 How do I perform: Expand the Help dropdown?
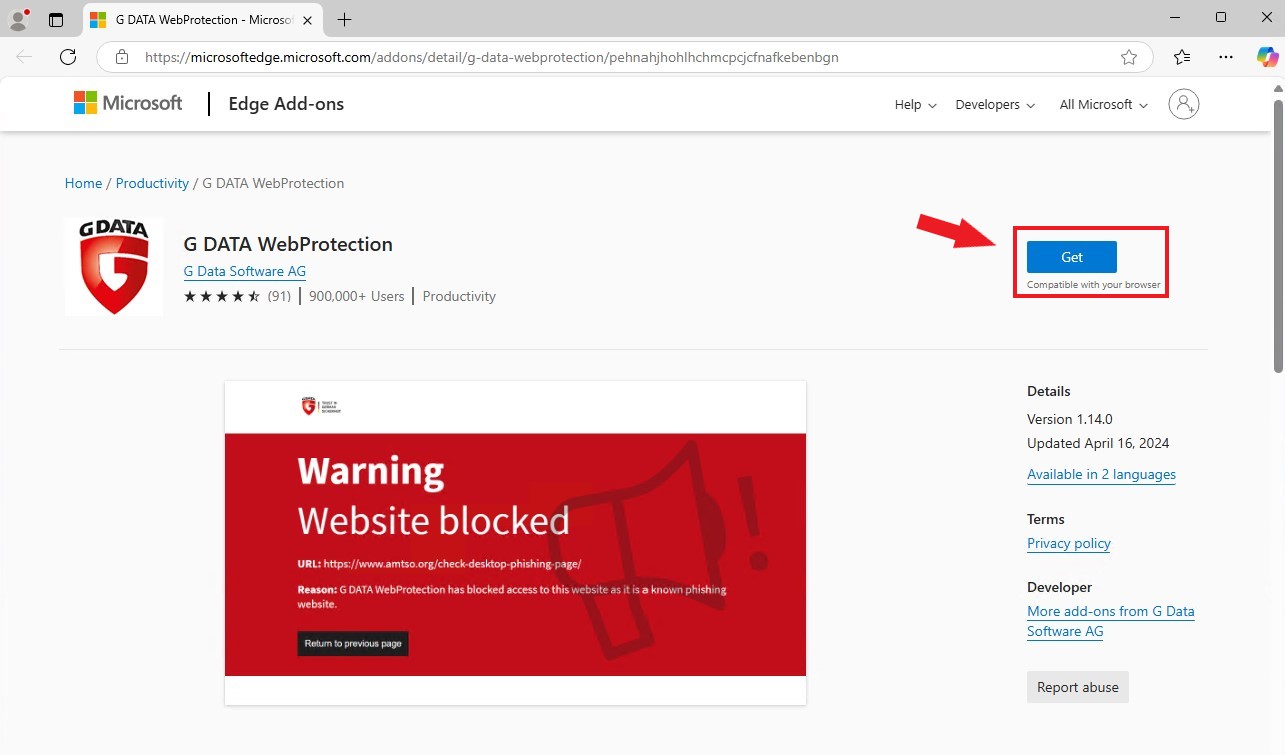(915, 104)
